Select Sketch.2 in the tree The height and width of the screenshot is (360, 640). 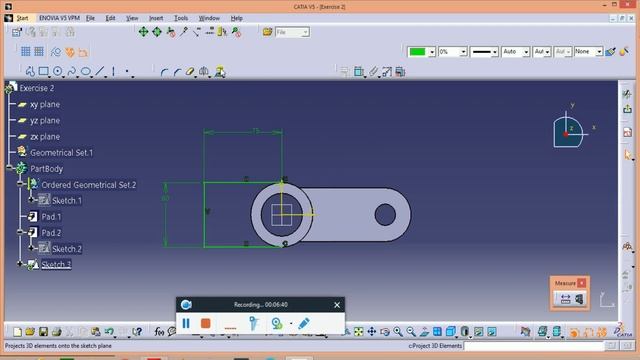(x=67, y=249)
